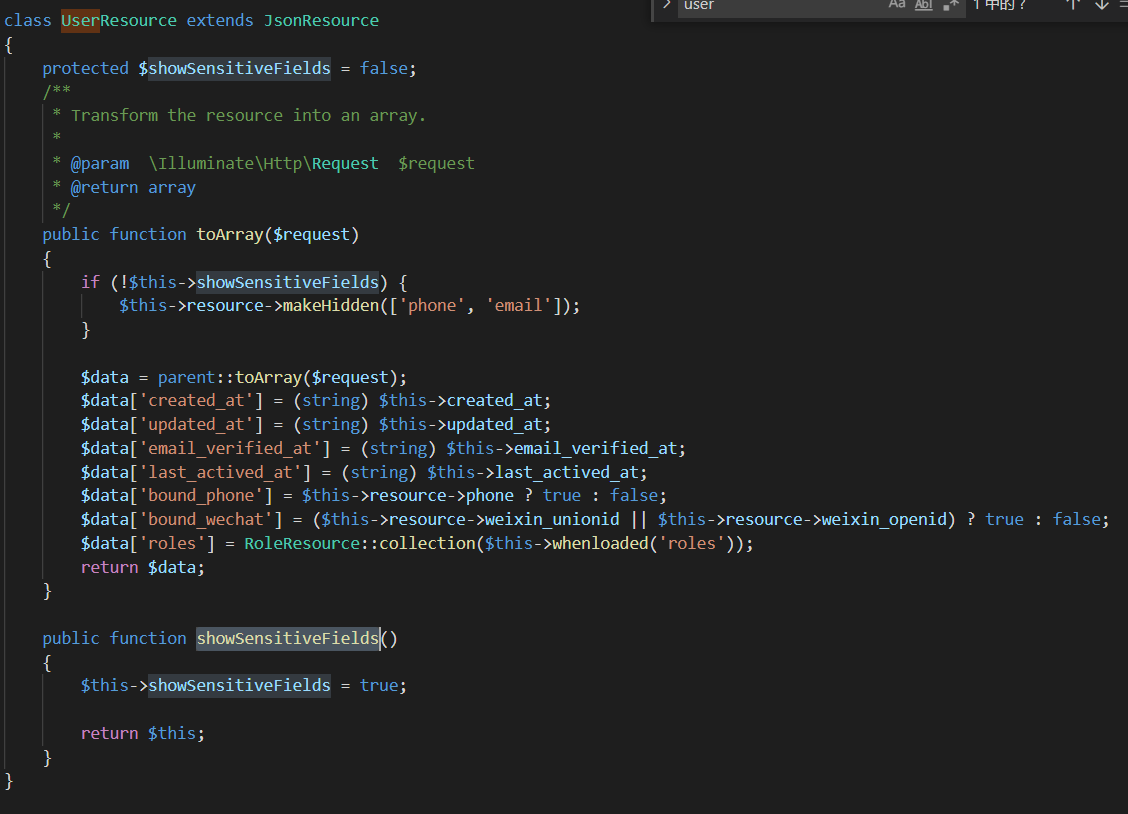
Task: Click "RoleResource" class reference
Action: [x=301, y=544]
